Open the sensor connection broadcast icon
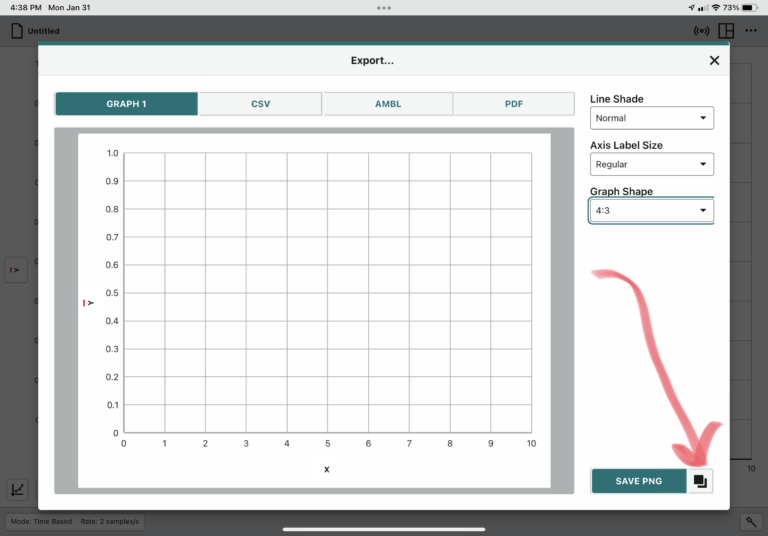The height and width of the screenshot is (536, 768). point(701,31)
